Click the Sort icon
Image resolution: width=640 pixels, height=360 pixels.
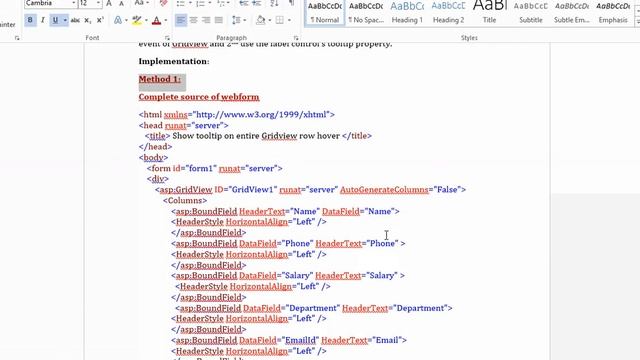(x=274, y=4)
